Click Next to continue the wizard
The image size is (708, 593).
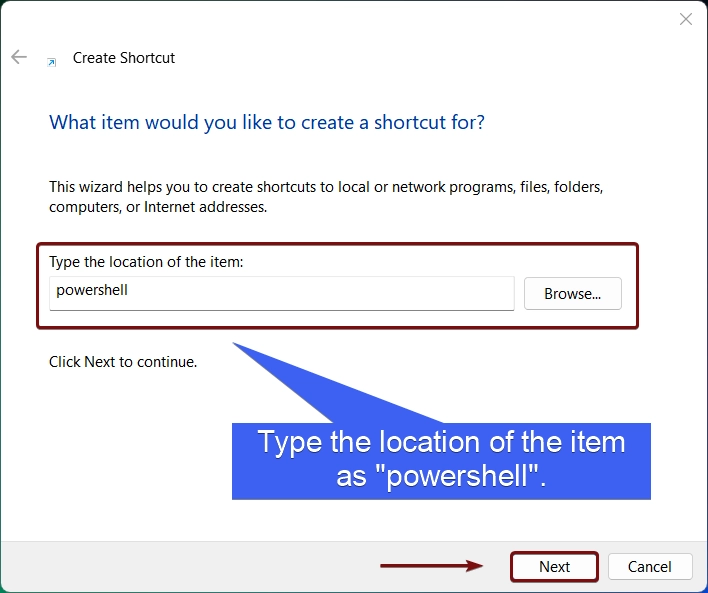click(x=554, y=566)
